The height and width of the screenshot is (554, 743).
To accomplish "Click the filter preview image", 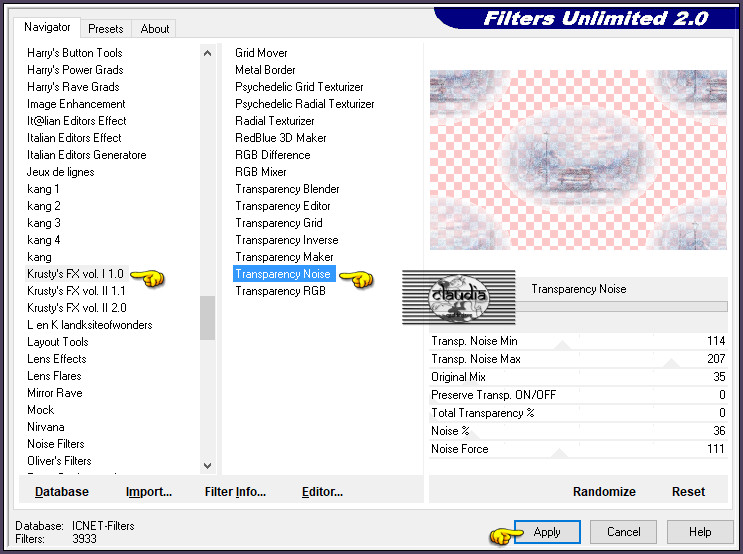I will pos(578,160).
